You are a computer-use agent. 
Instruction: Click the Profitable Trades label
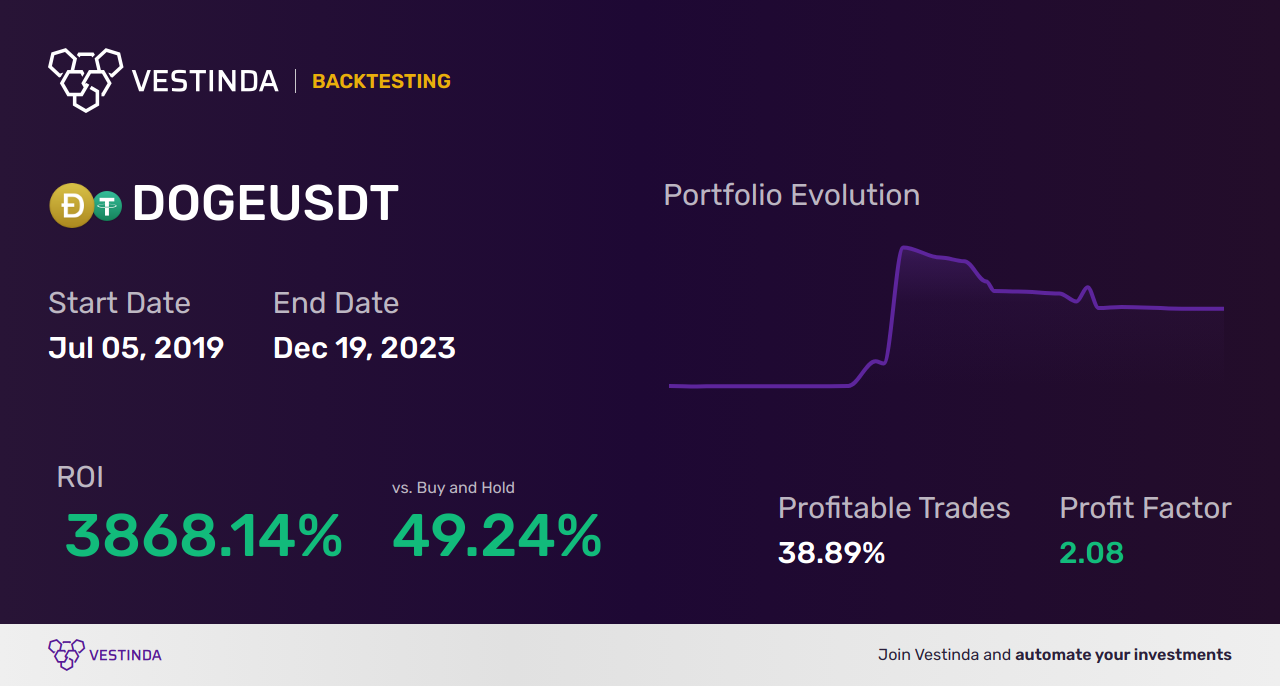point(894,508)
